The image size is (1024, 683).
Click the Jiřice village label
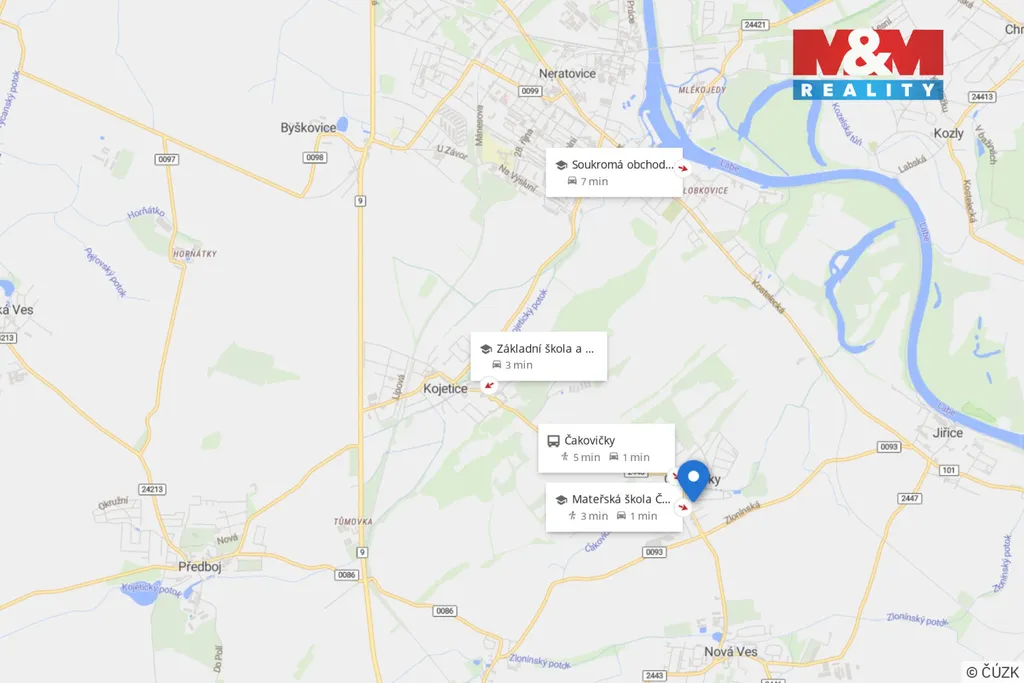[x=948, y=432]
